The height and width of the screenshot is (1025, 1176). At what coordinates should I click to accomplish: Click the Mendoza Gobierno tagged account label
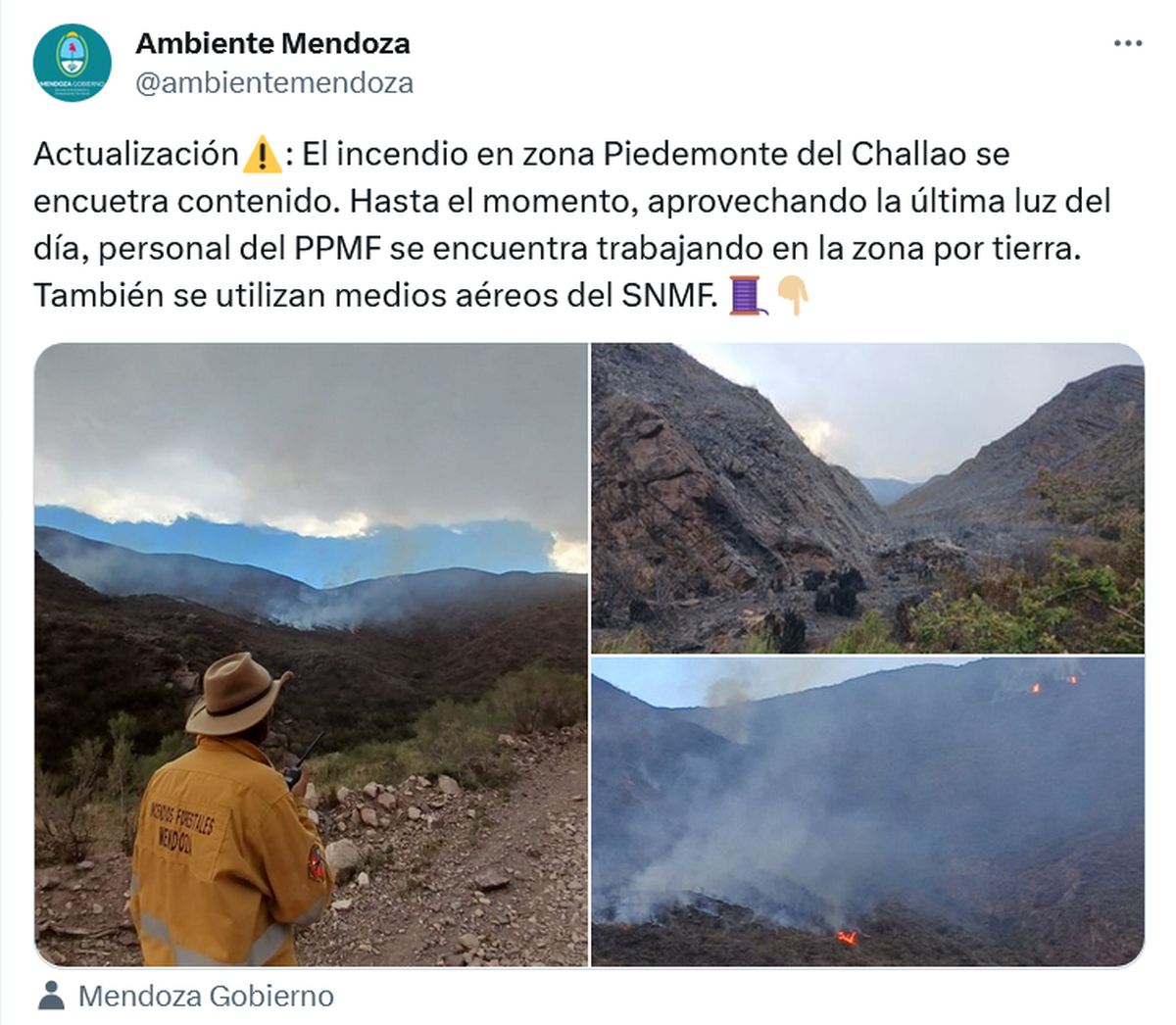(x=206, y=996)
